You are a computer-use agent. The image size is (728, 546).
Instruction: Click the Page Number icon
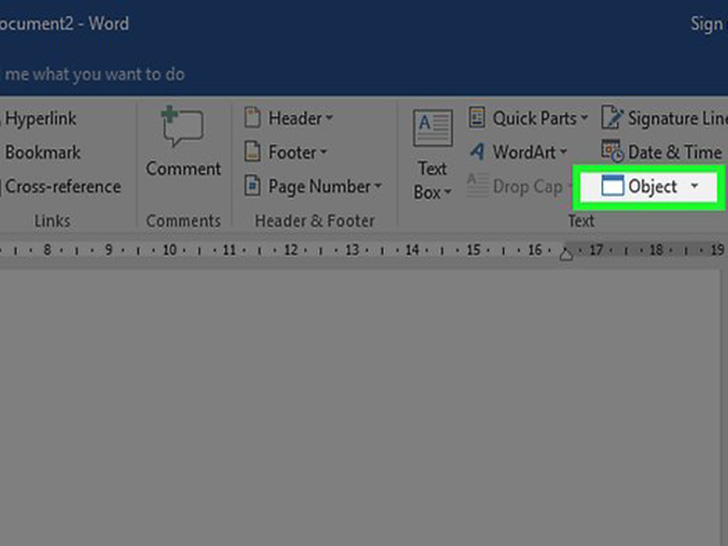[x=252, y=186]
